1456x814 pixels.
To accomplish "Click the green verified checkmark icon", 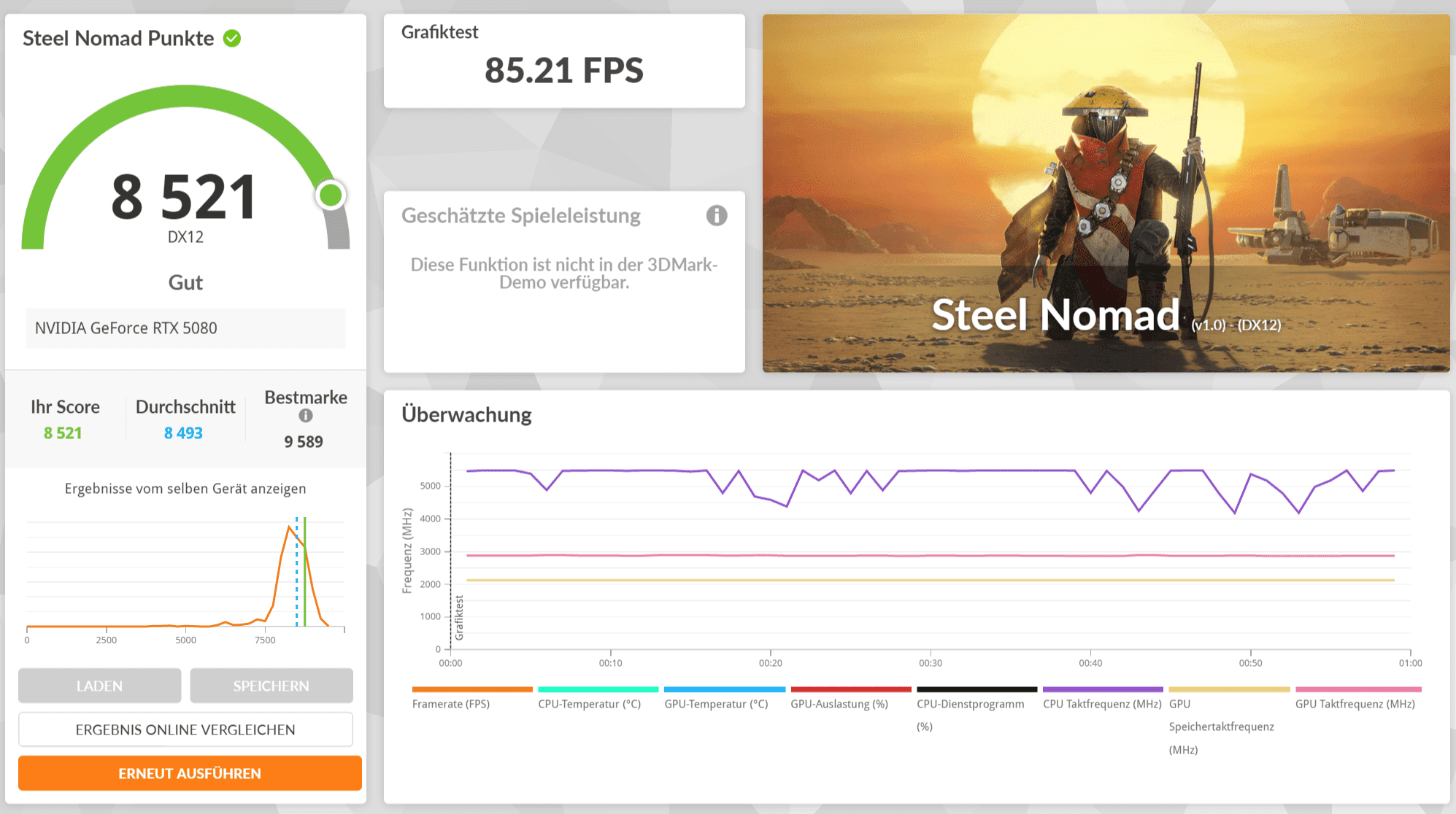I will pyautogui.click(x=232, y=39).
